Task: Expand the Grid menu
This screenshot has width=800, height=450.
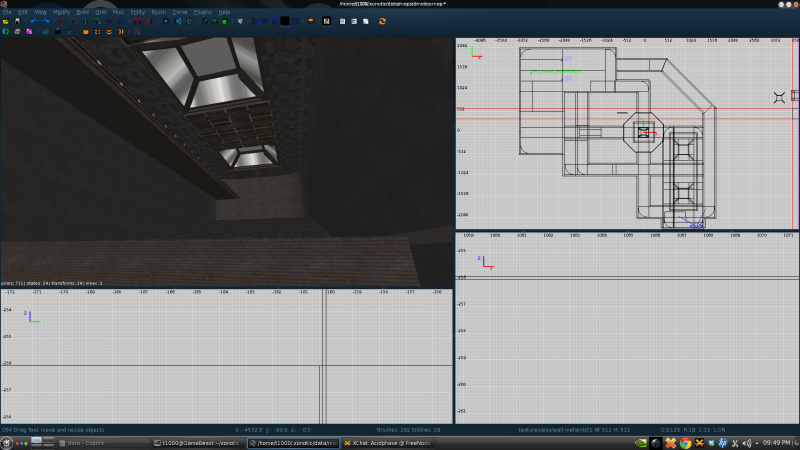Action: click(x=100, y=12)
